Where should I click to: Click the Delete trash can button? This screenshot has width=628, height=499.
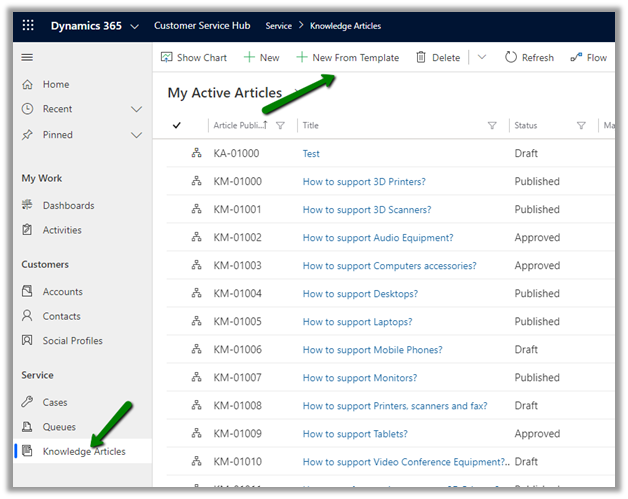pyautogui.click(x=438, y=58)
